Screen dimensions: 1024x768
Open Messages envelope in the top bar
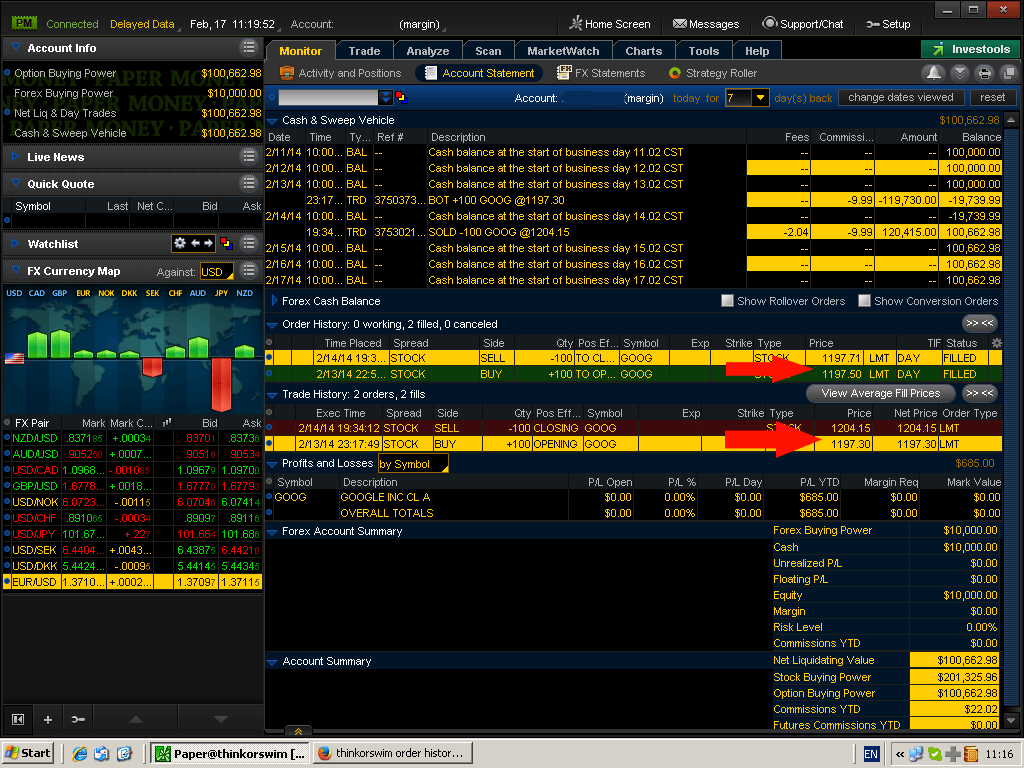click(x=706, y=24)
